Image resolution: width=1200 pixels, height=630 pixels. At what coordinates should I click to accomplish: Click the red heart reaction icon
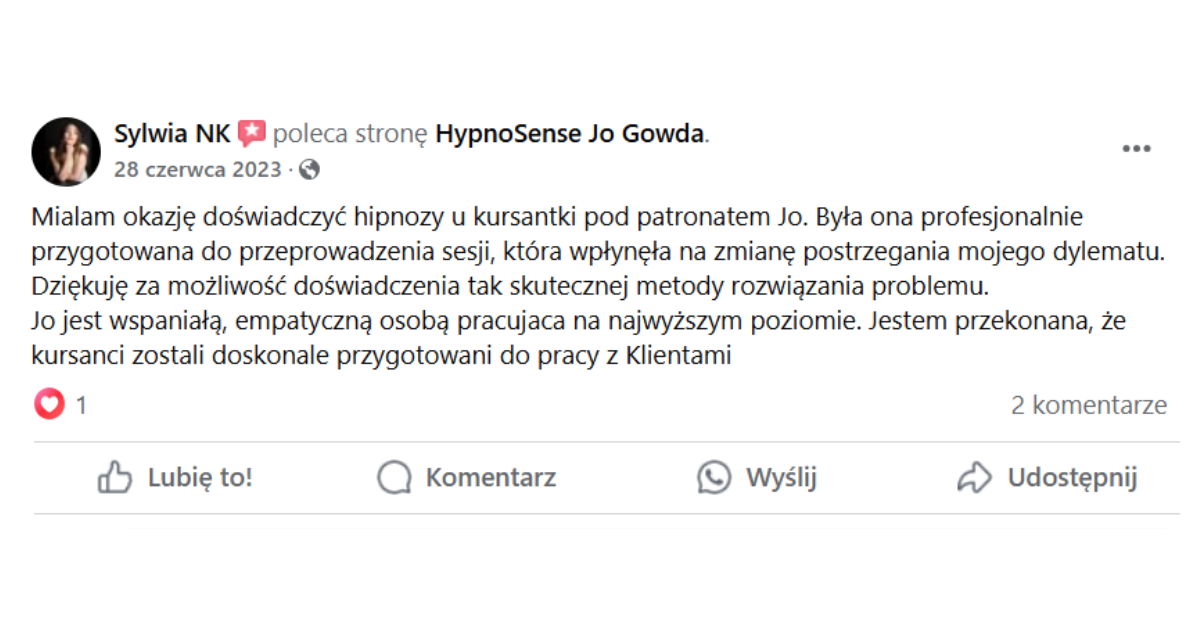pos(49,405)
